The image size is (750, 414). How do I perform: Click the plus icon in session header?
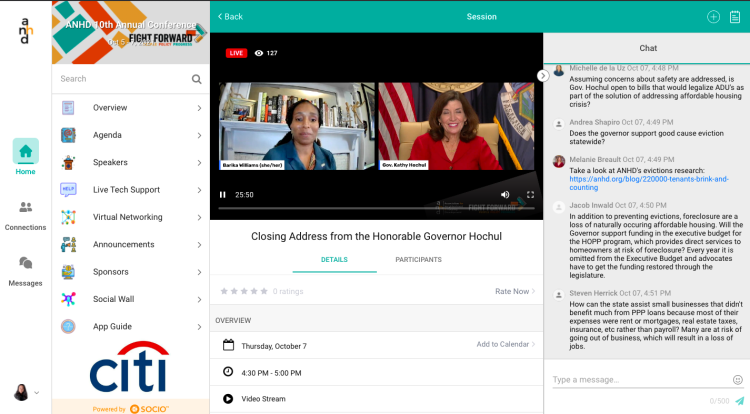(713, 17)
